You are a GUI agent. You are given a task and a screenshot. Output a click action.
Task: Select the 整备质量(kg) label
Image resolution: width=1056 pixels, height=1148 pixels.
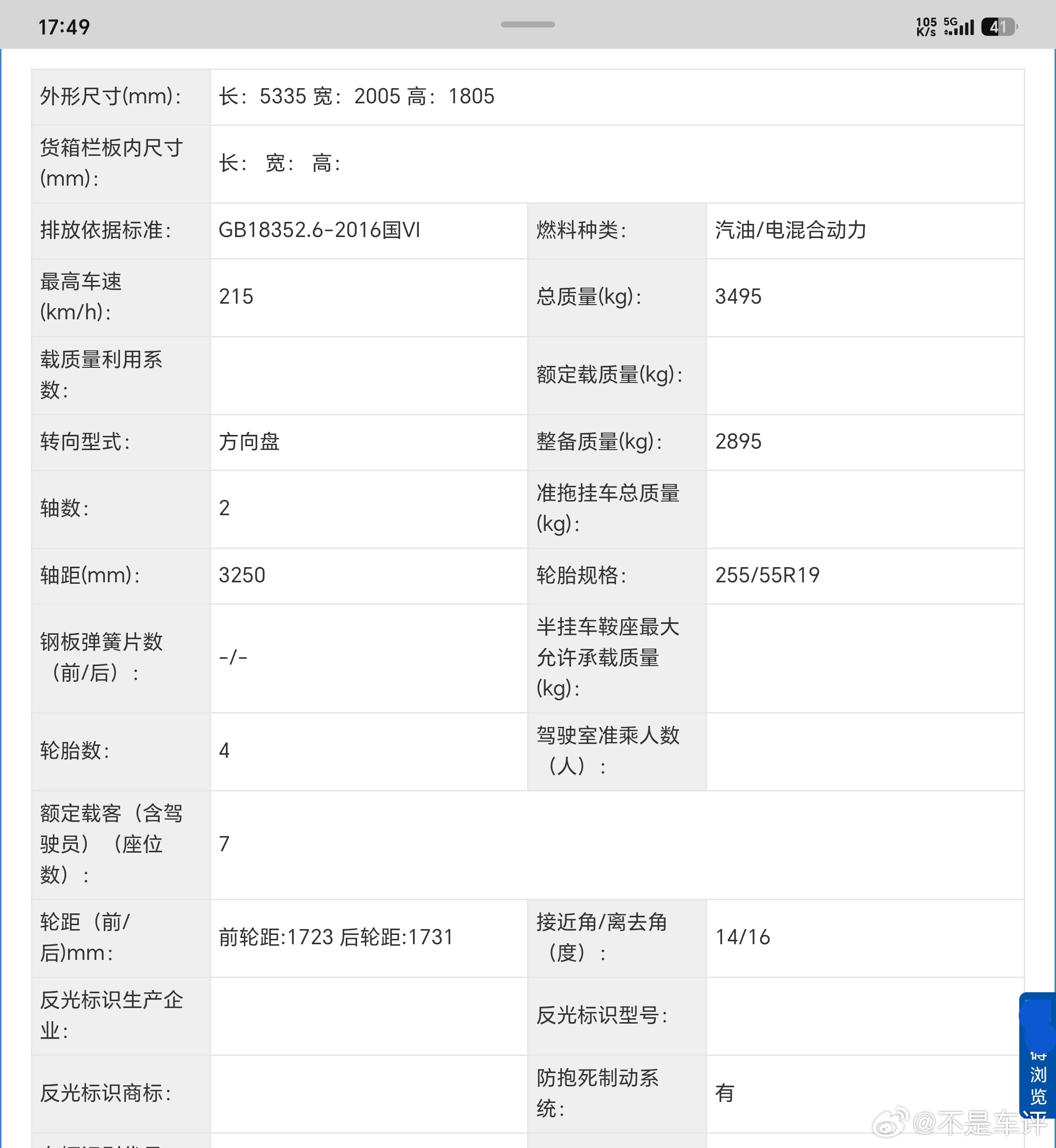[x=599, y=442]
